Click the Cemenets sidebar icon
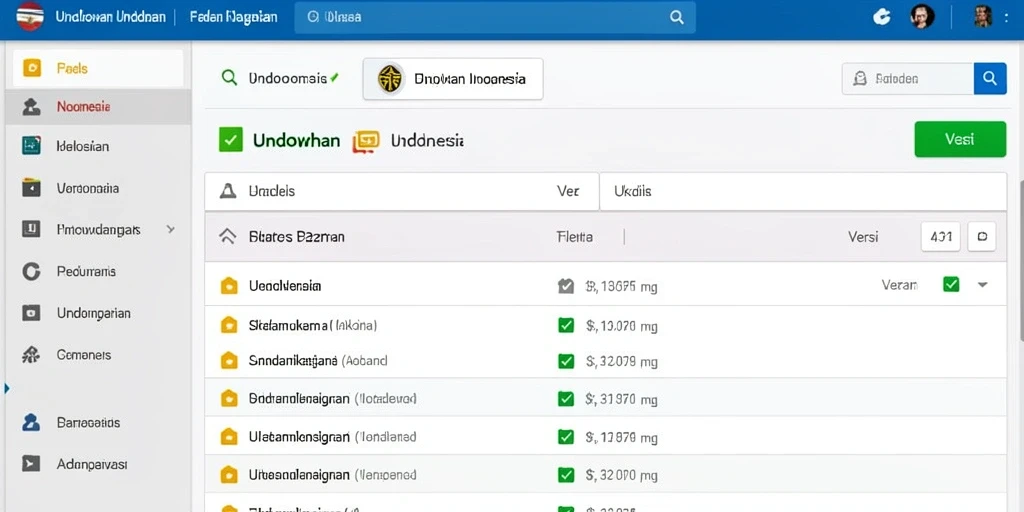Viewport: 1024px width, 512px height. point(31,355)
